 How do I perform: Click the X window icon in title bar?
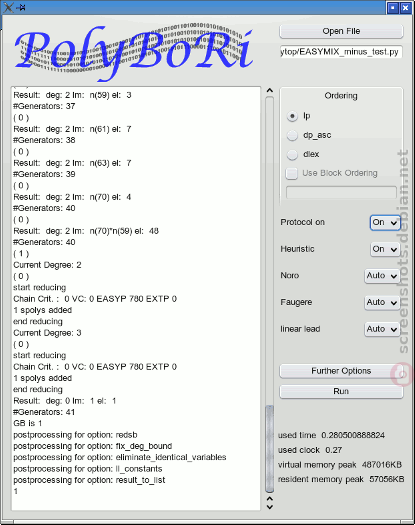(x=8, y=7)
